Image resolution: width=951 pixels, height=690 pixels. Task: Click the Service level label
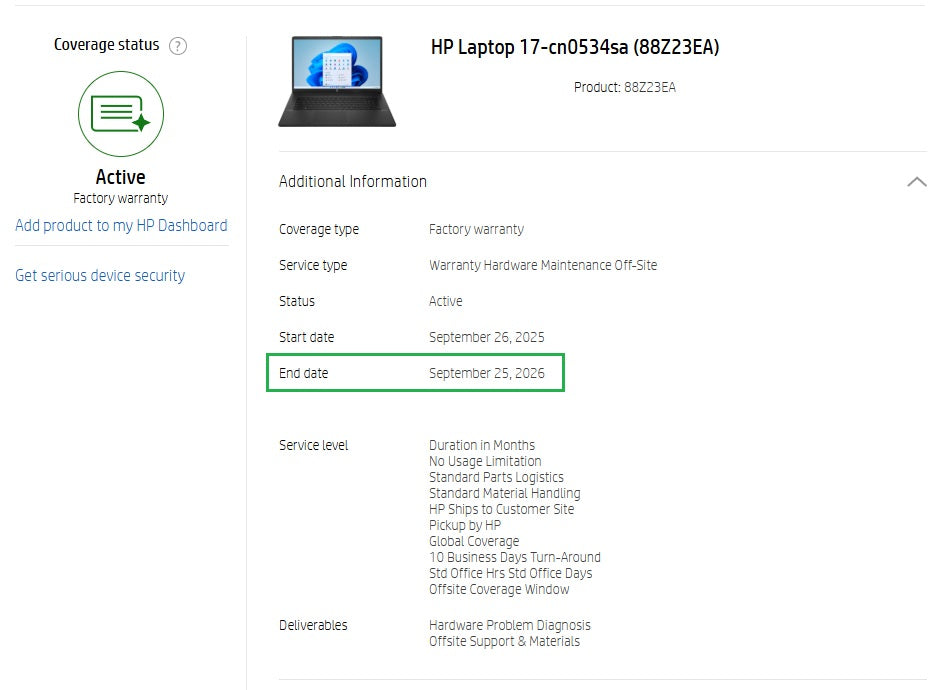[314, 445]
